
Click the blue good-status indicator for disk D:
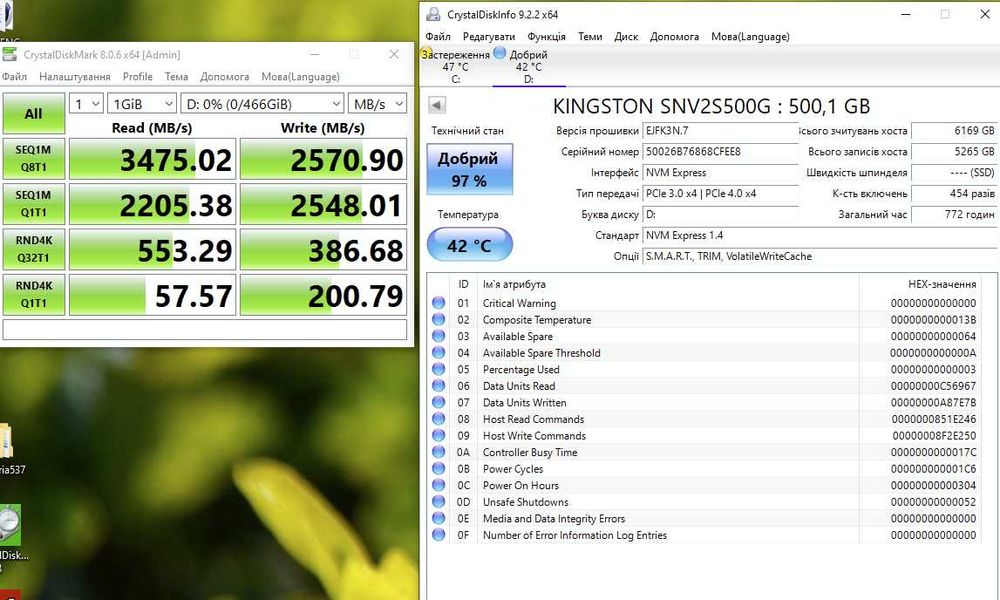(499, 52)
